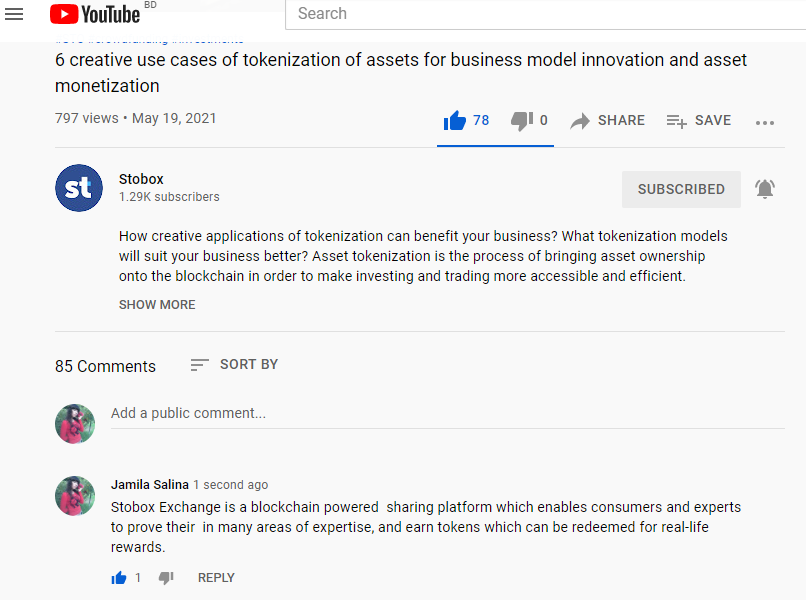The width and height of the screenshot is (806, 600).
Task: Open the '1 second ago' comment timestamp
Action: pos(230,485)
